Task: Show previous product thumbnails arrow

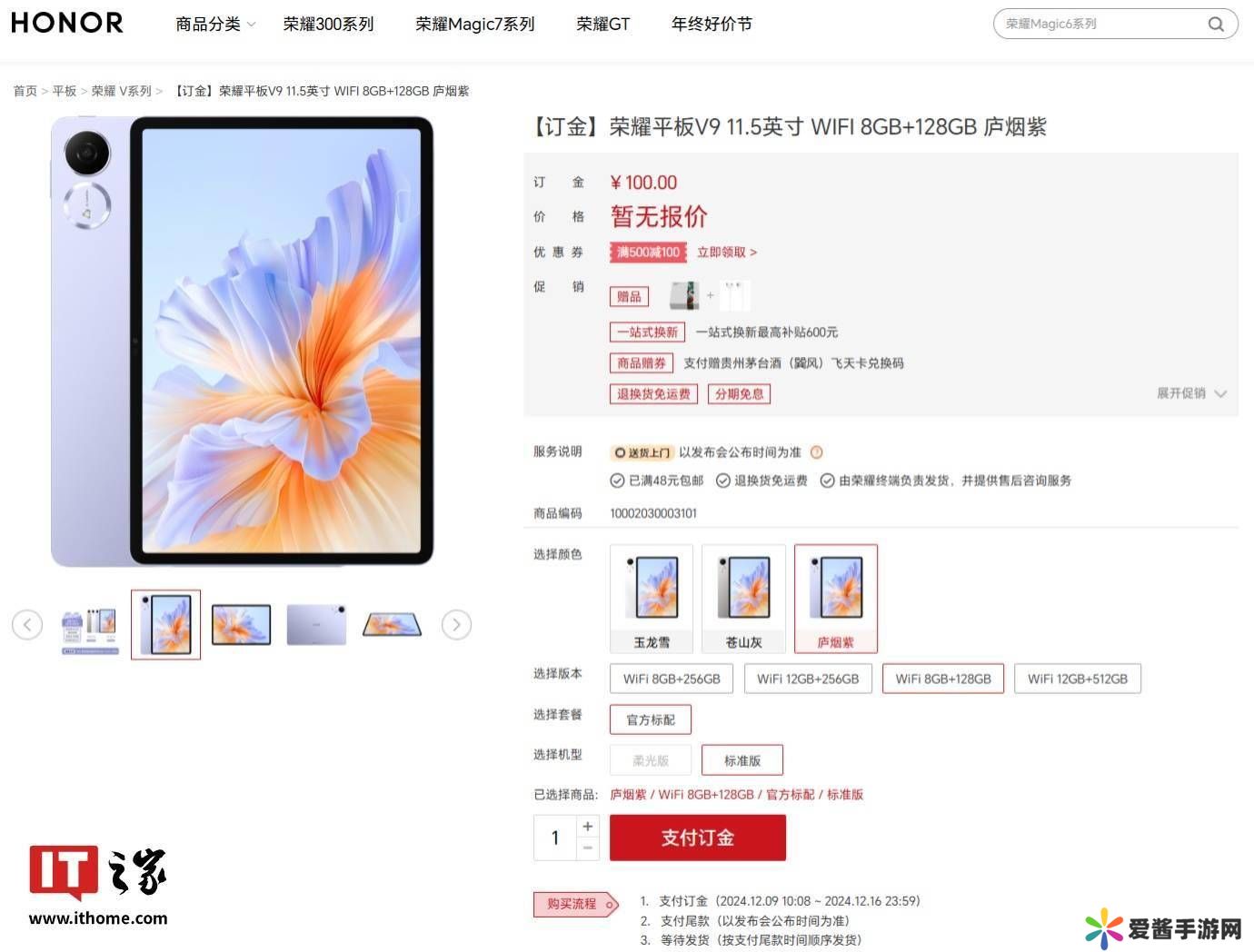Action: pos(27,624)
